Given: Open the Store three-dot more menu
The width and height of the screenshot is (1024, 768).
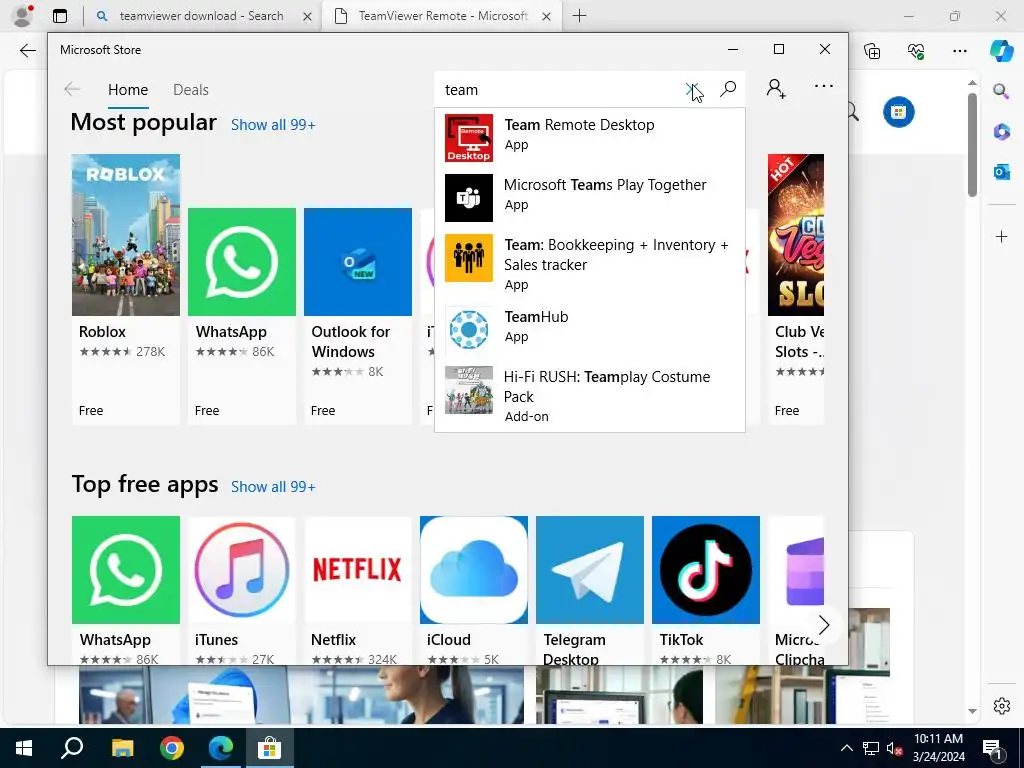Looking at the screenshot, I should (x=824, y=86).
